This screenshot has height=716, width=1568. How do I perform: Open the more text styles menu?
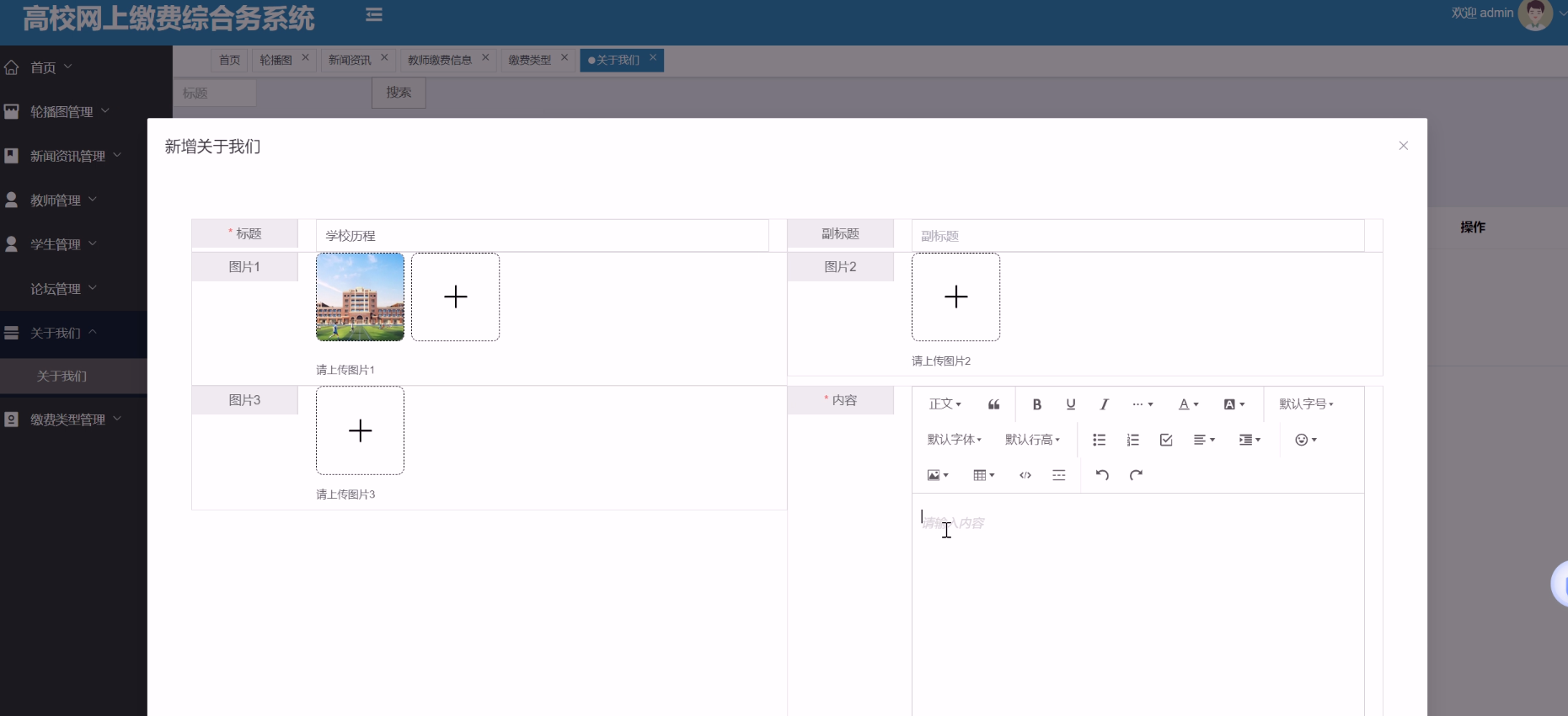point(1143,404)
